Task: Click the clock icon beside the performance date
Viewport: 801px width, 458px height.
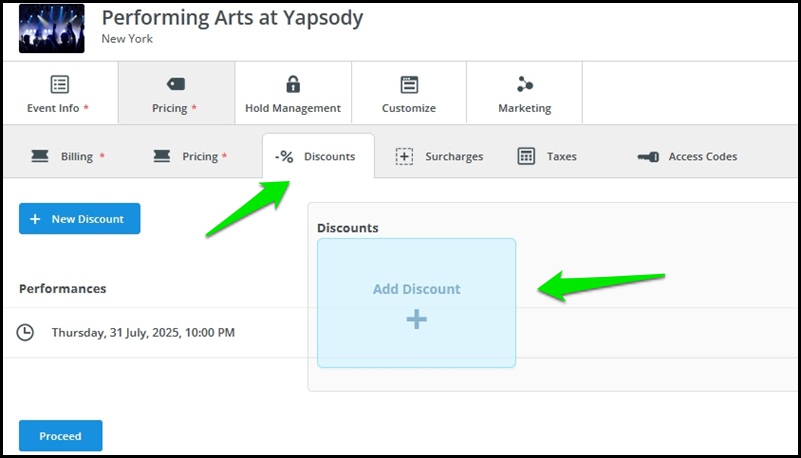Action: (x=25, y=332)
